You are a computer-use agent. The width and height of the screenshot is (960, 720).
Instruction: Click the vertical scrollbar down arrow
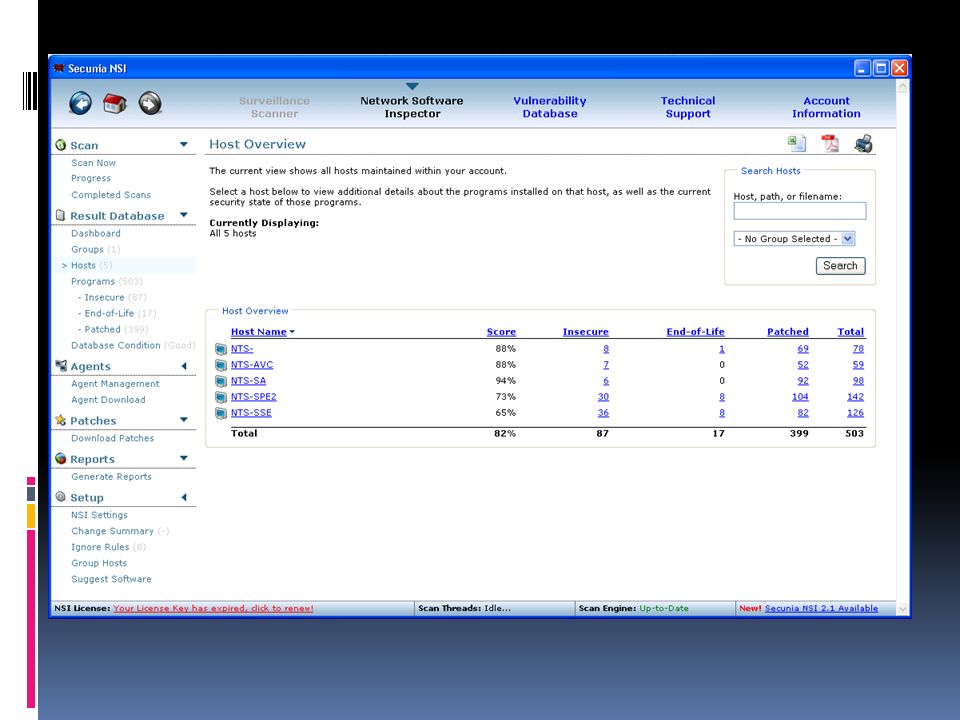(x=902, y=609)
